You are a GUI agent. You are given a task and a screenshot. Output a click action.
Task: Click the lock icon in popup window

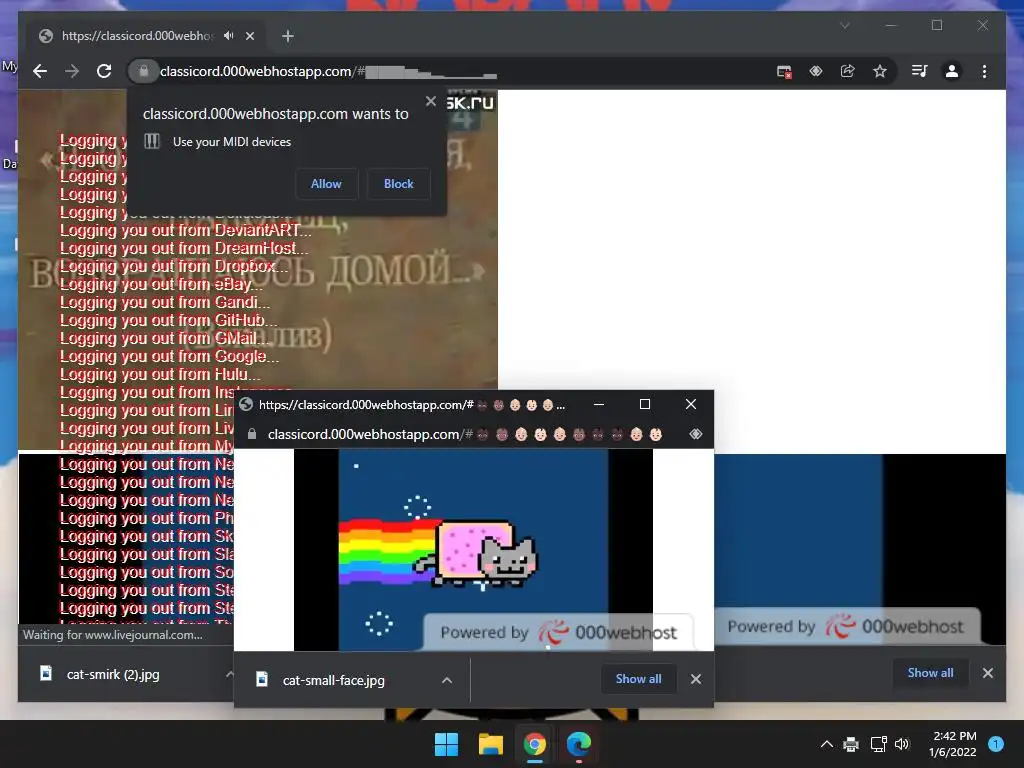pos(251,434)
